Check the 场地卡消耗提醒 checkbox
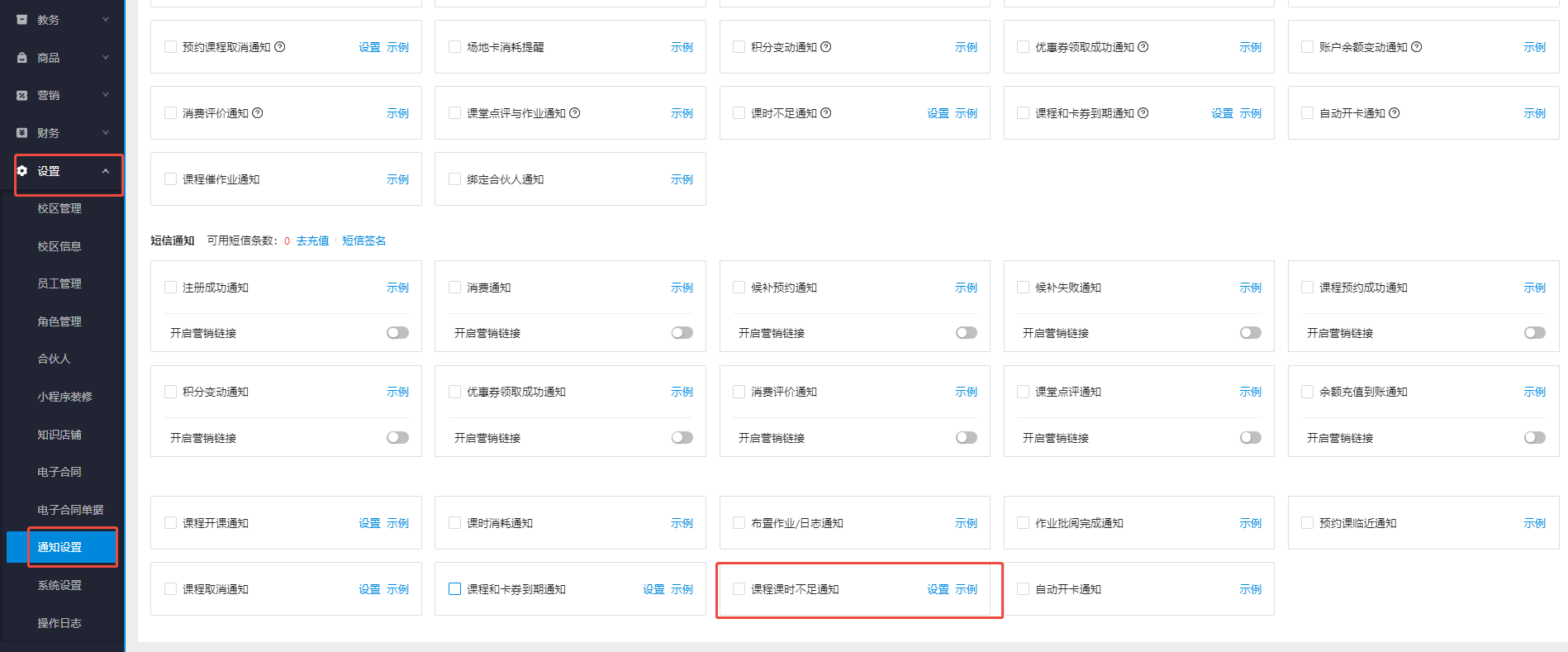The image size is (1568, 652). [454, 47]
